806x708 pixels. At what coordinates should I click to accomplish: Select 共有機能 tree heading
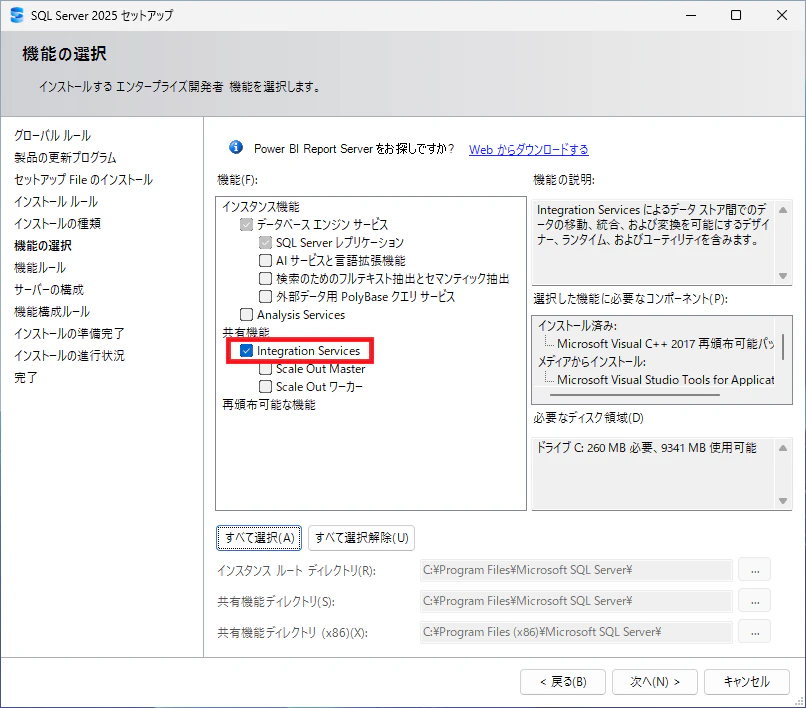[246, 332]
